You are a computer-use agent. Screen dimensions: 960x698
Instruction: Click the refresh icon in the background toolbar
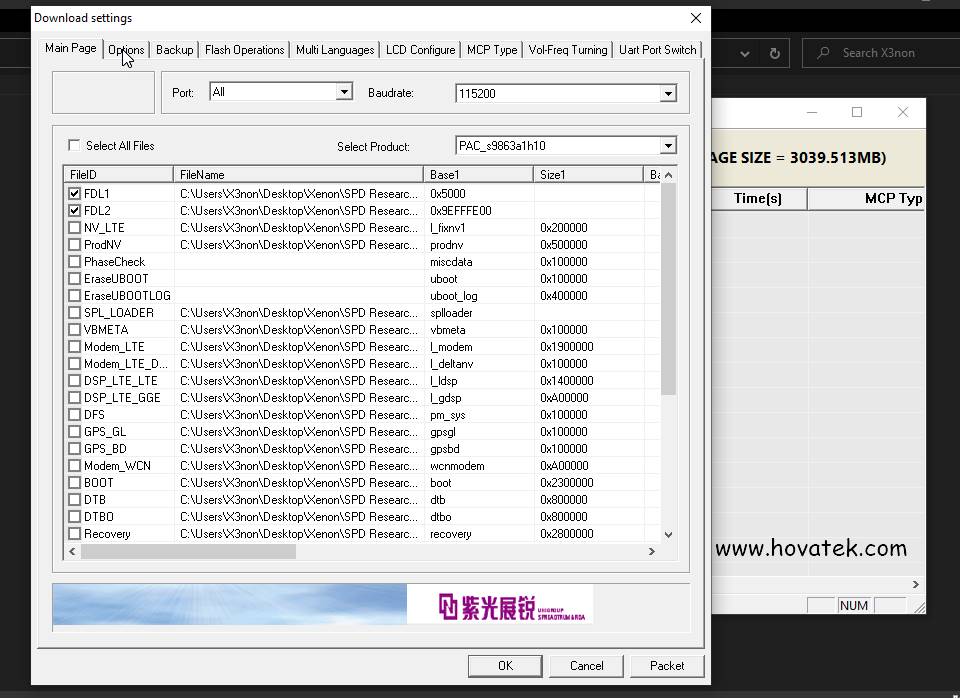tap(775, 54)
